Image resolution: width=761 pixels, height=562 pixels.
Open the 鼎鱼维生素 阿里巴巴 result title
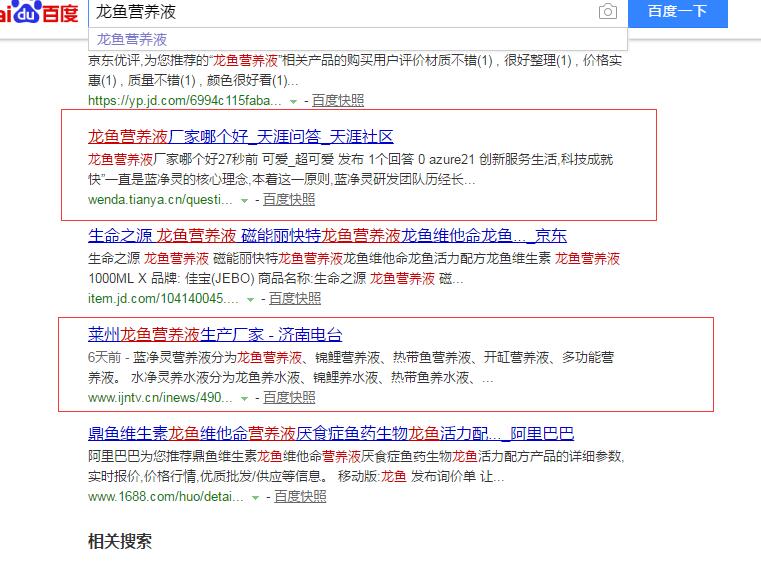[331, 433]
